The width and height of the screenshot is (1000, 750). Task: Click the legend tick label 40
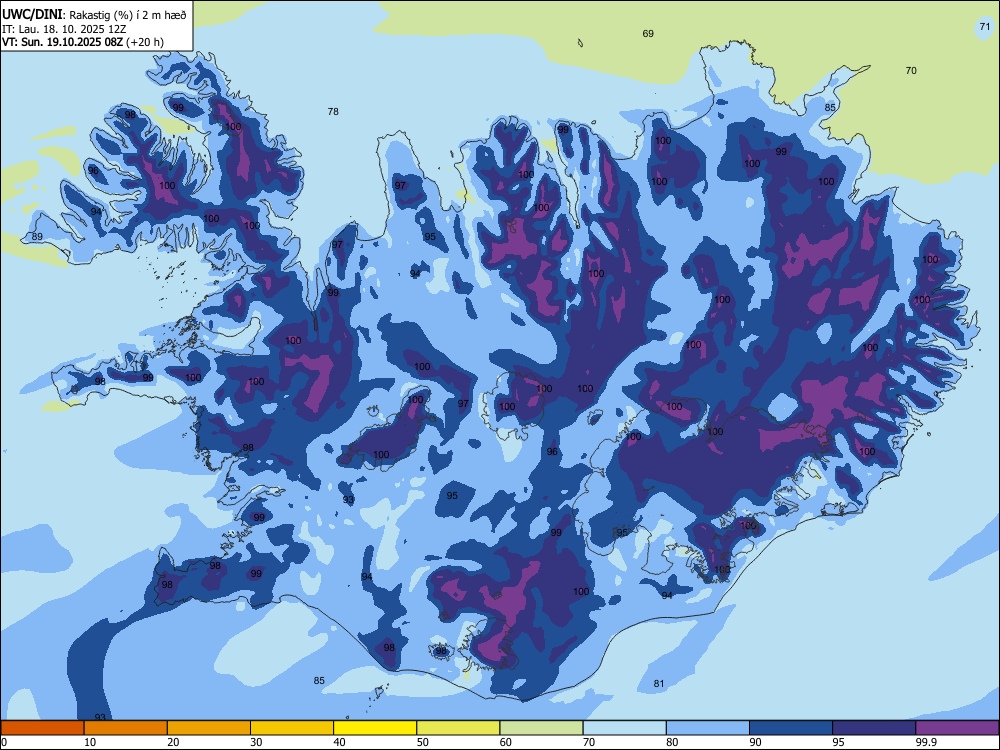tap(340, 742)
